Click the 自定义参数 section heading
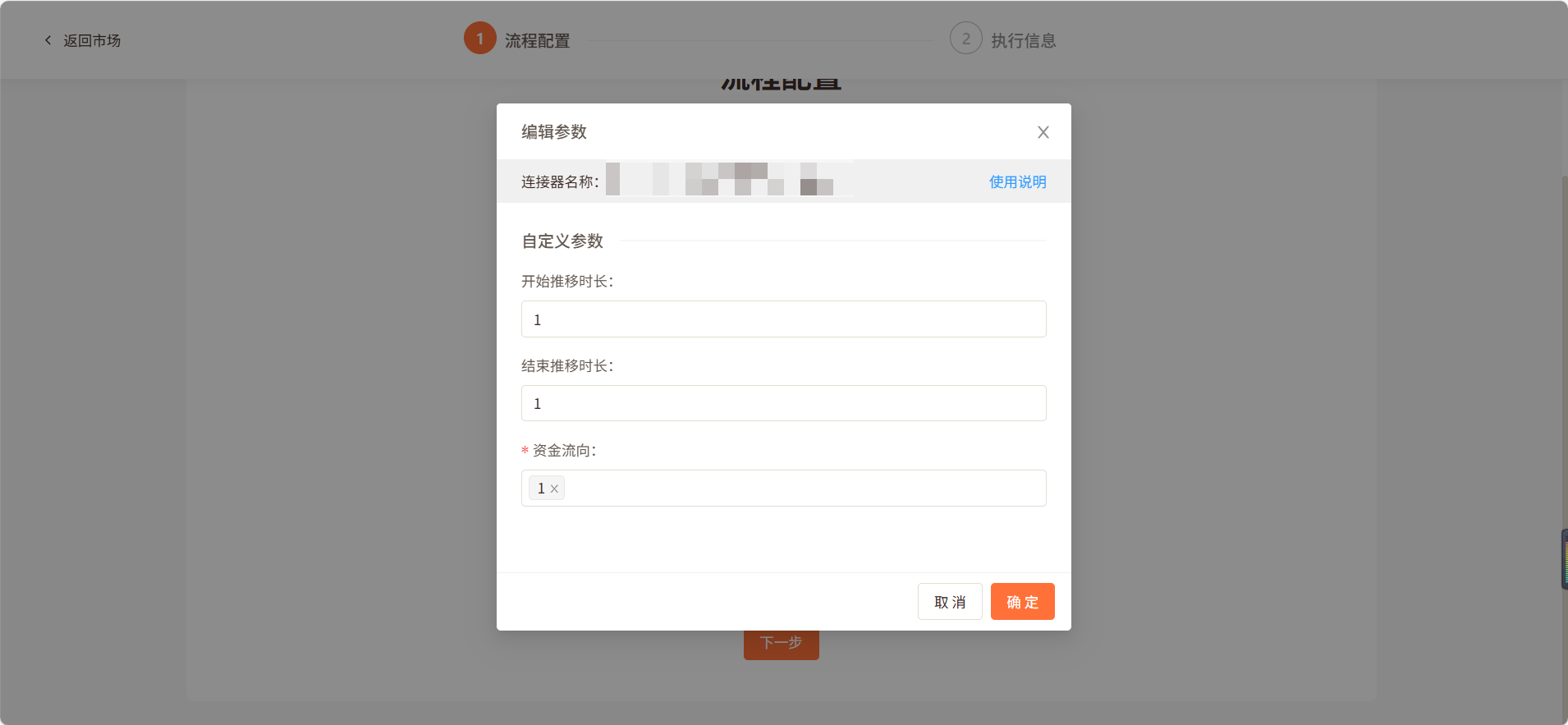This screenshot has height=725, width=1568. [562, 241]
